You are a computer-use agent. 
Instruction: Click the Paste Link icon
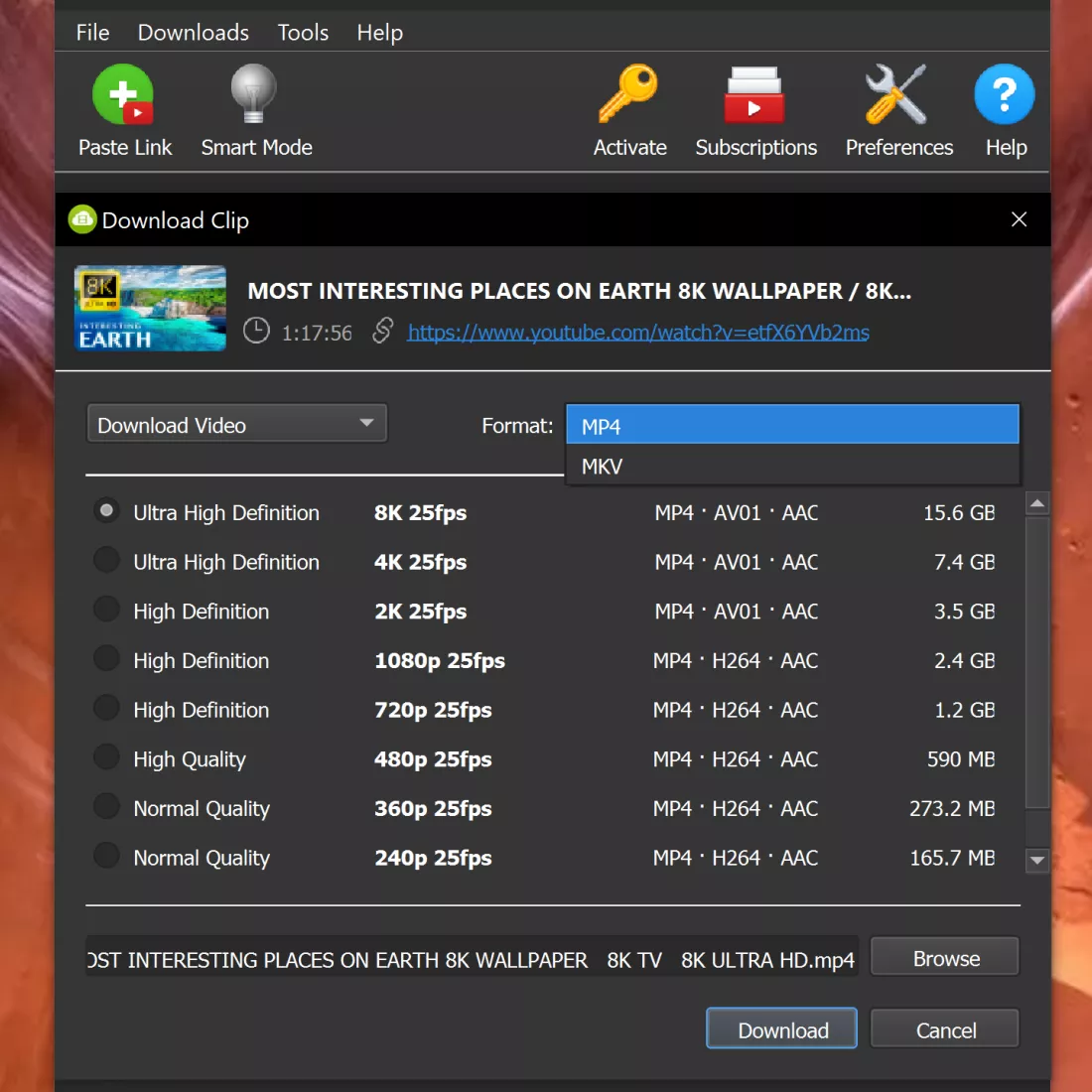[x=123, y=95]
